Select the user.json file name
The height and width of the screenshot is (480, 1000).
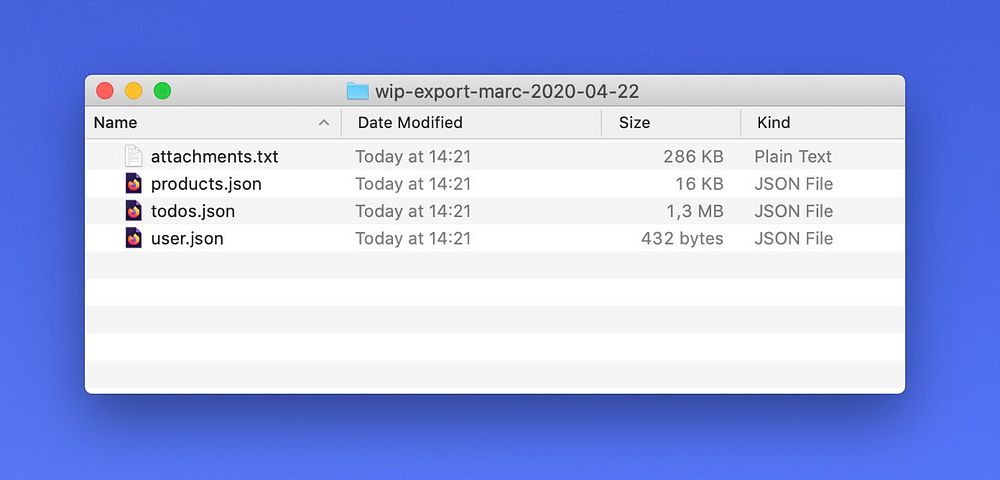tap(187, 238)
